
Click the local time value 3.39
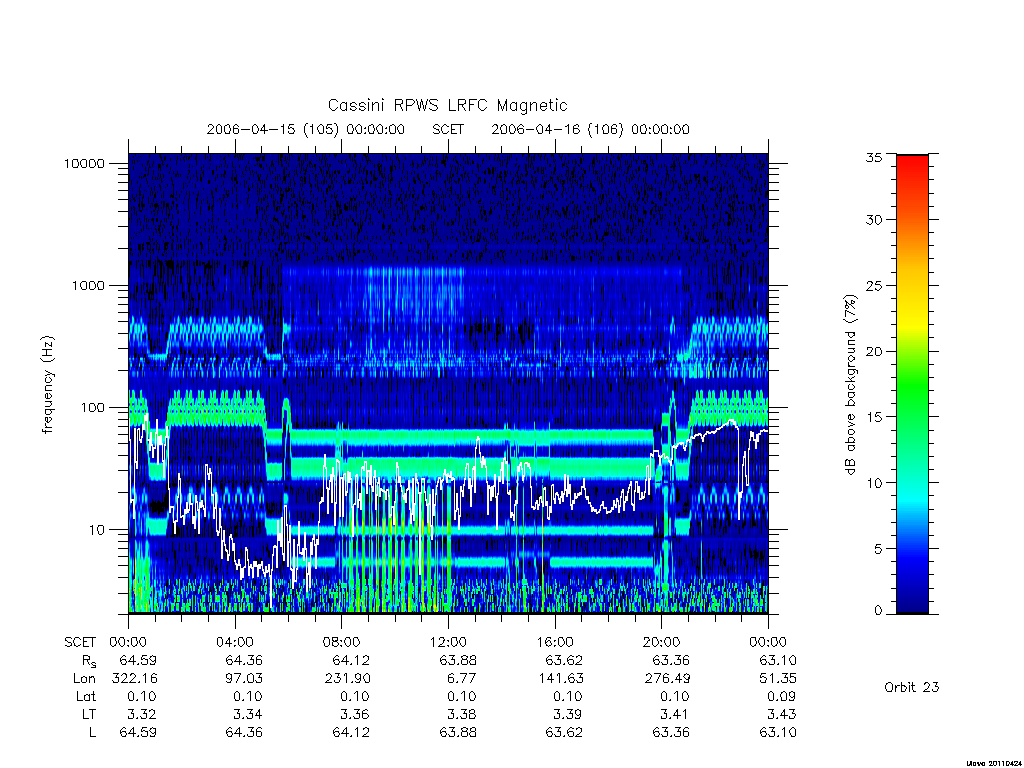(x=569, y=714)
